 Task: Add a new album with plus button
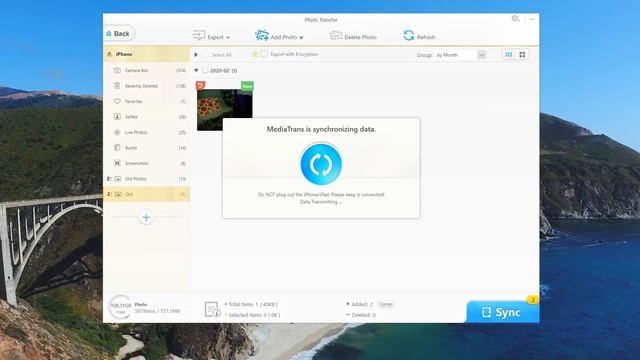146,217
